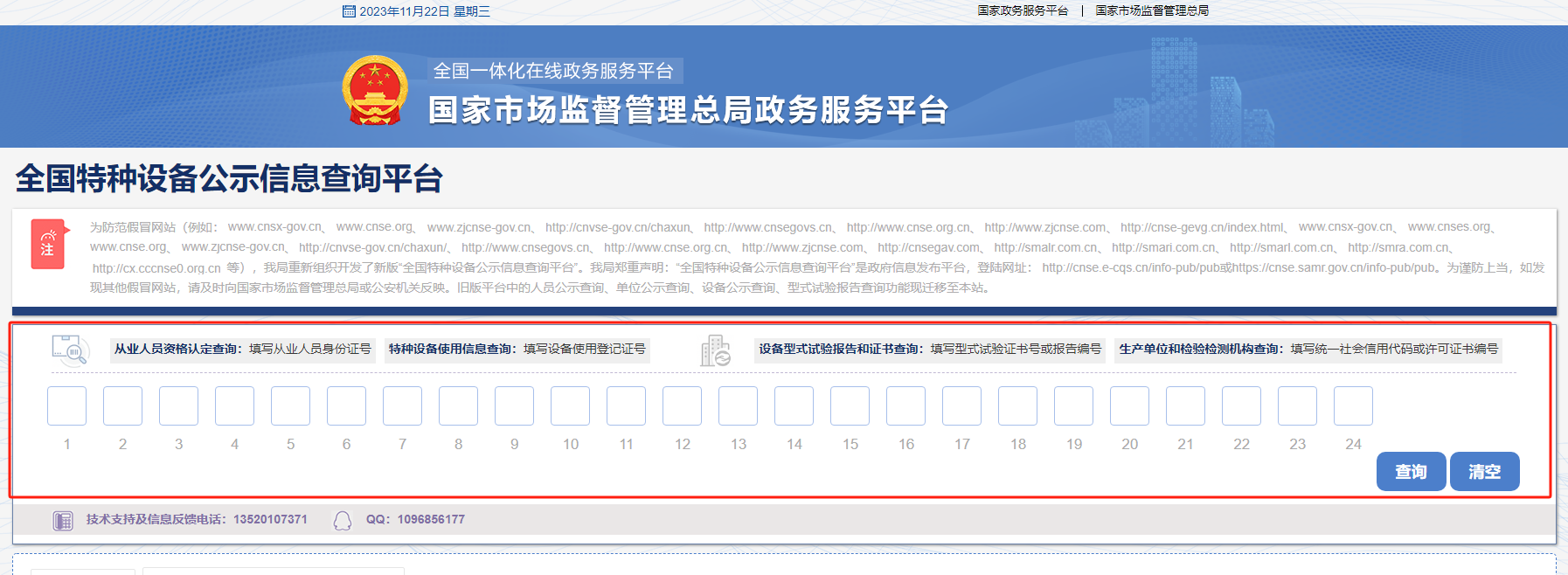Click input box number 5

(x=291, y=406)
